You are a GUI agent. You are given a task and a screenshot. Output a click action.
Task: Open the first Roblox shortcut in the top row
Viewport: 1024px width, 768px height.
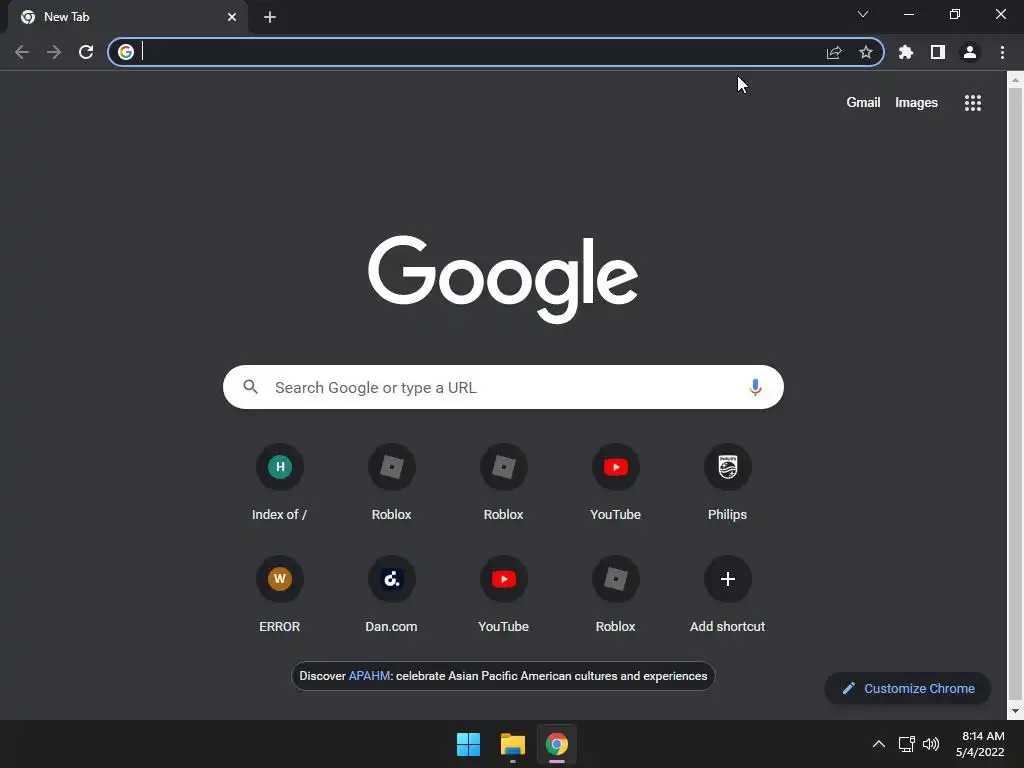(391, 483)
